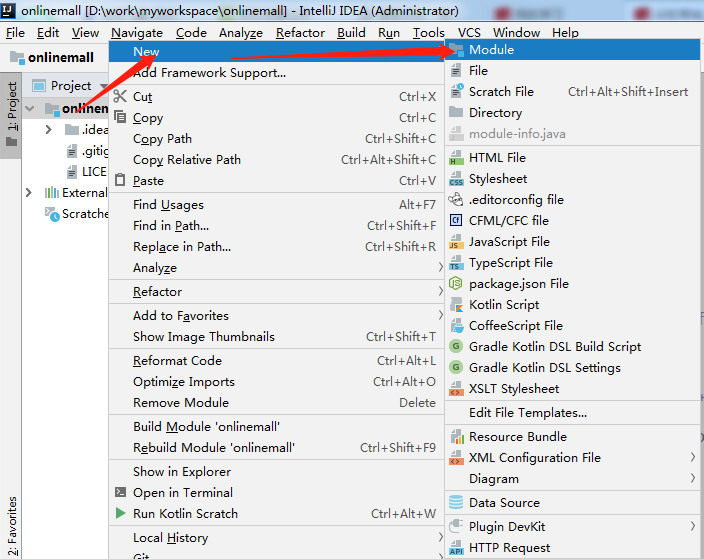Open the Add to Favorites submenu arrow
704x559 pixels.
point(440,315)
